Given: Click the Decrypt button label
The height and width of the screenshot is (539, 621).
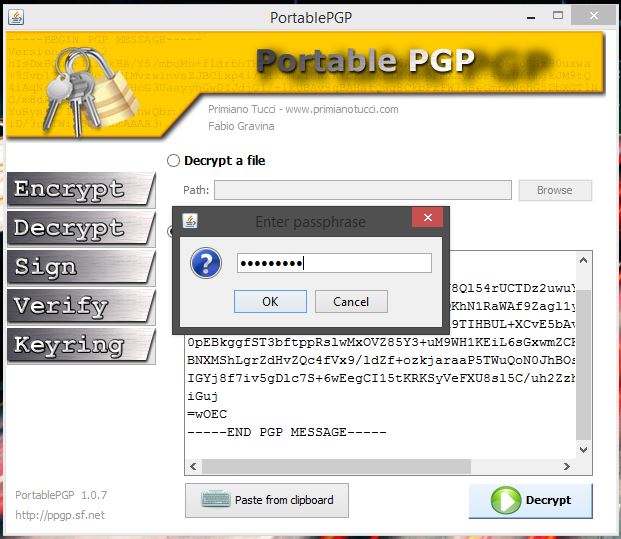Looking at the screenshot, I should (x=548, y=500).
